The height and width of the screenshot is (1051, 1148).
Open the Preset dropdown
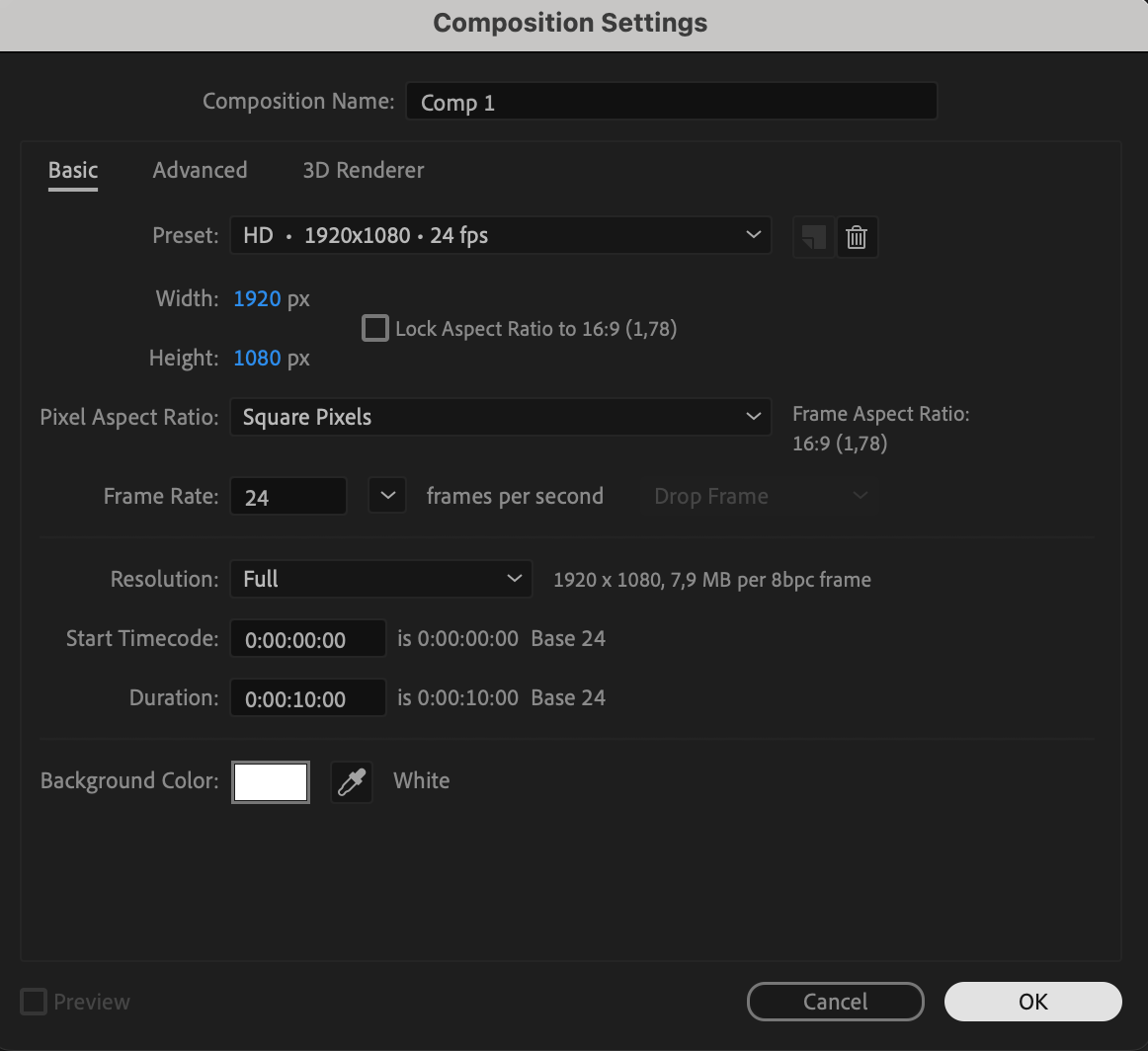(x=500, y=236)
